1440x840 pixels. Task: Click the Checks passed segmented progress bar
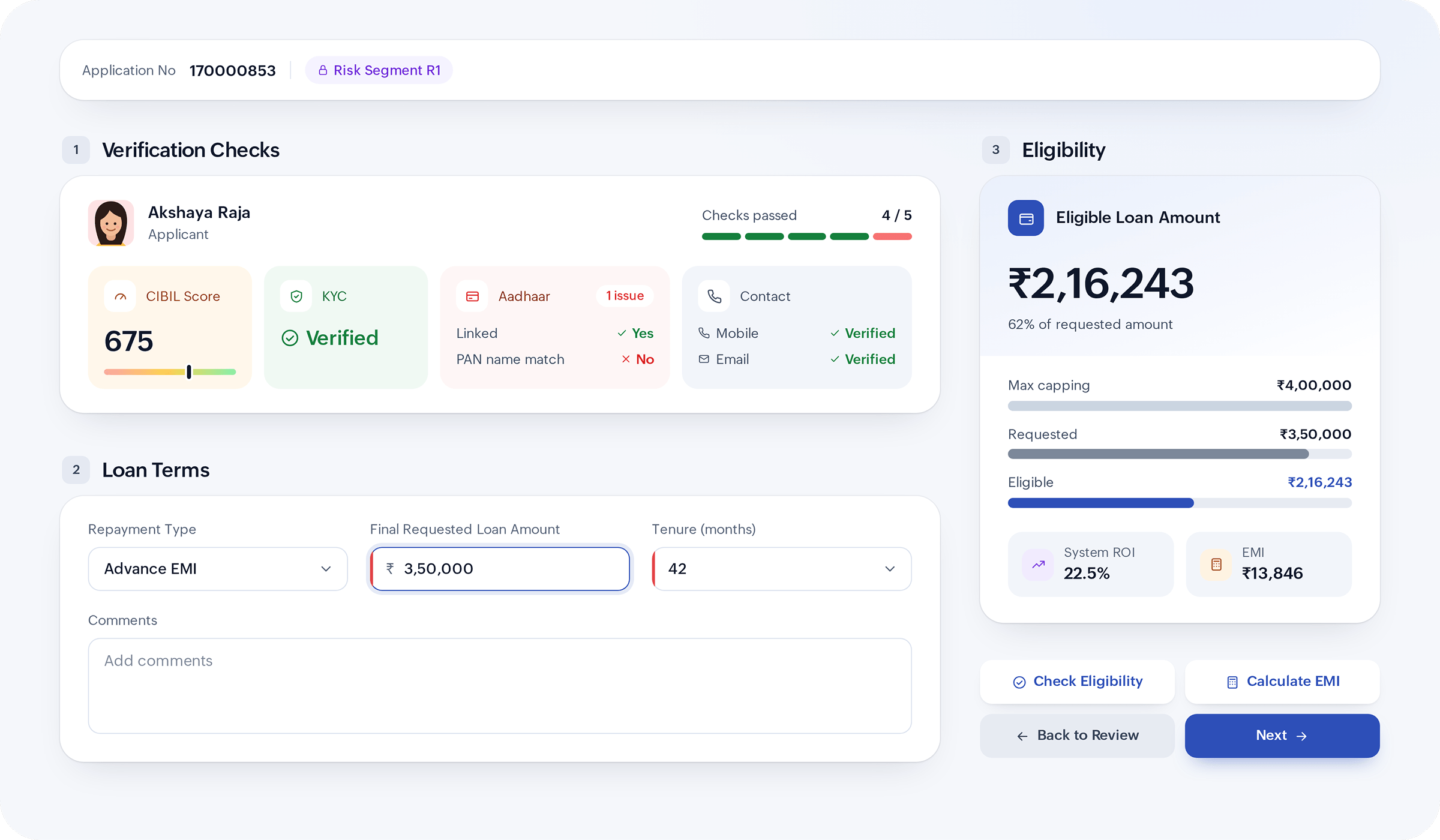(807, 236)
